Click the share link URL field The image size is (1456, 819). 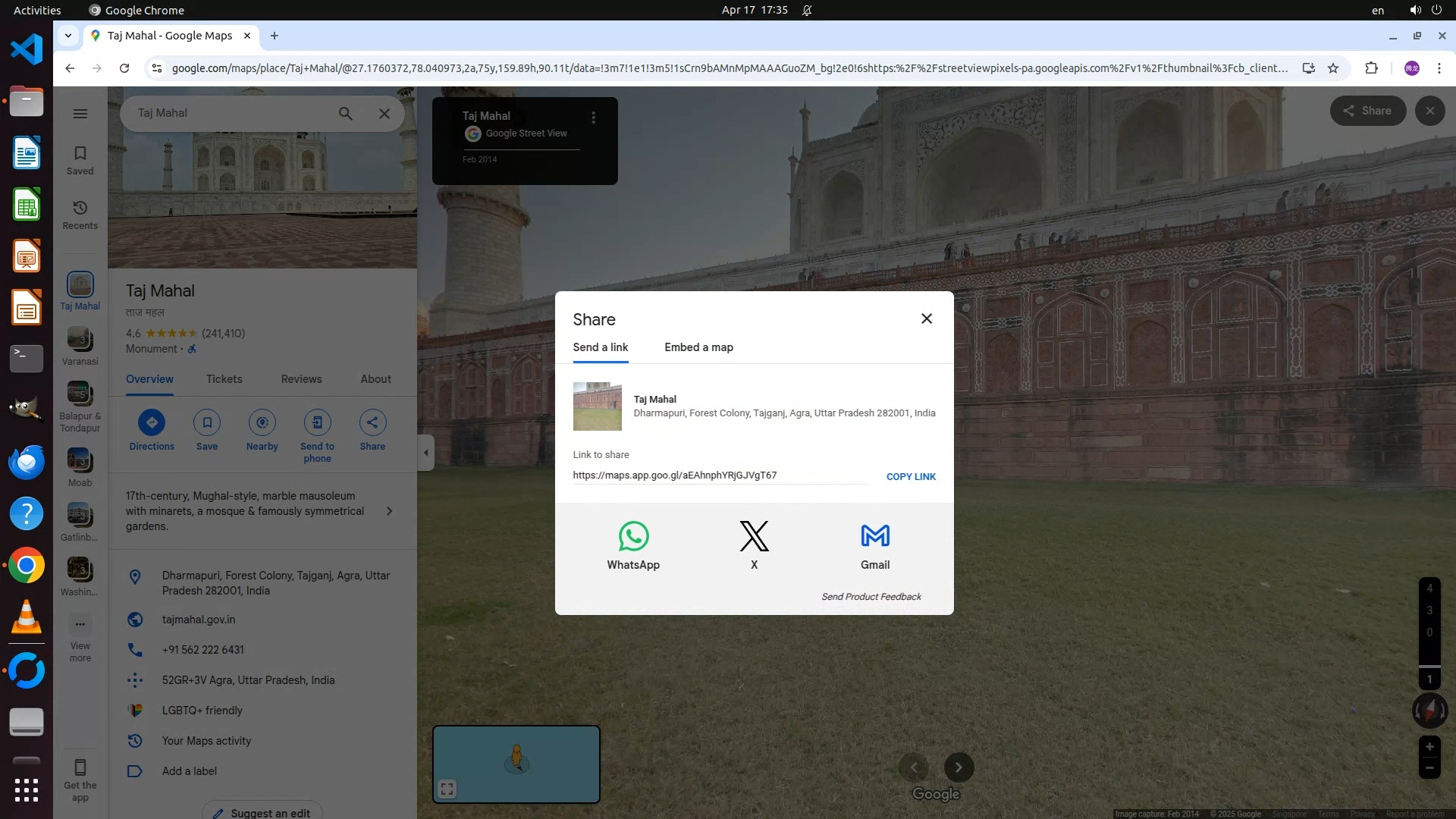[x=719, y=475]
